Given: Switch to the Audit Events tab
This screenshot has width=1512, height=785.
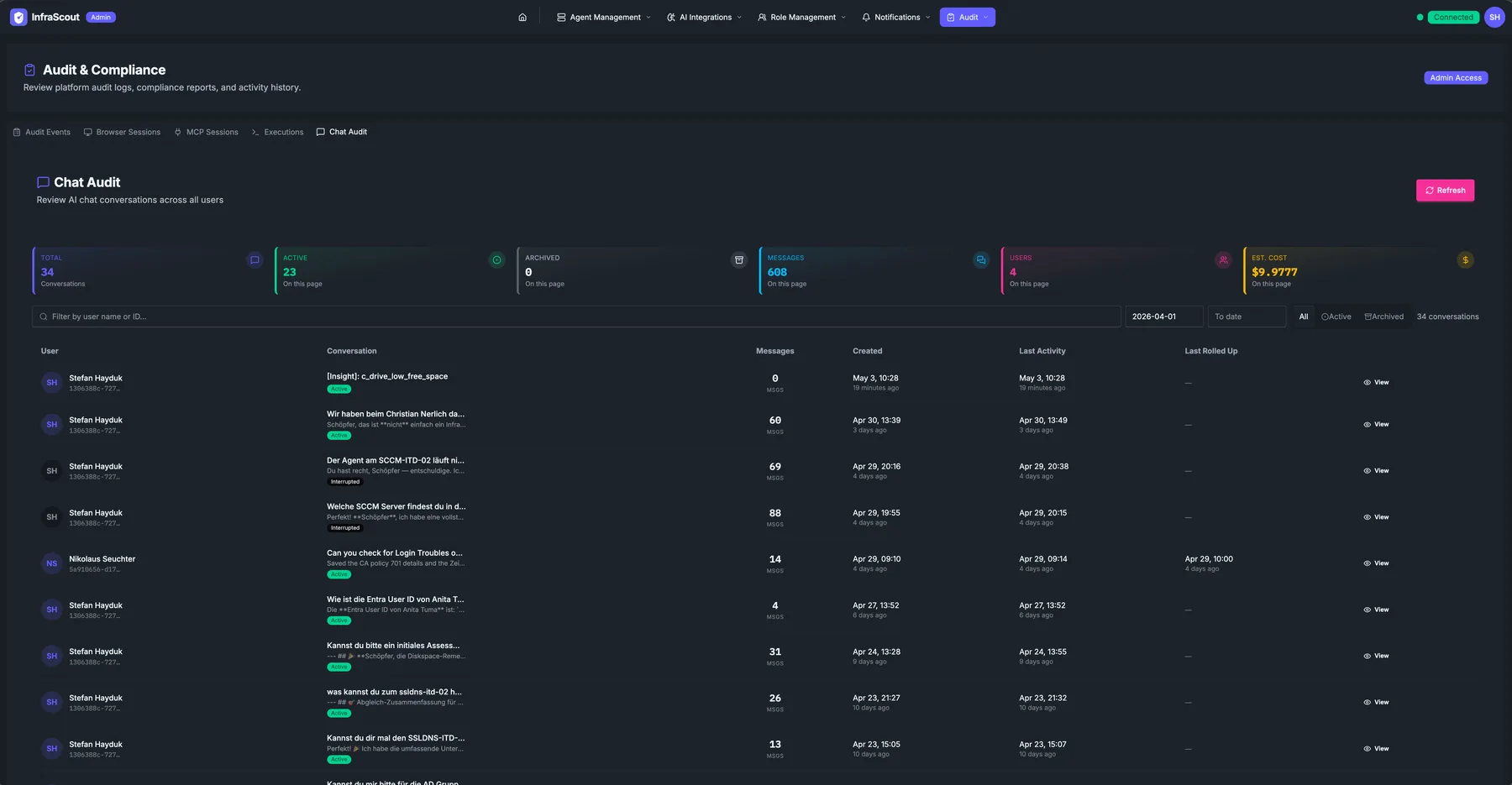Looking at the screenshot, I should 42,132.
